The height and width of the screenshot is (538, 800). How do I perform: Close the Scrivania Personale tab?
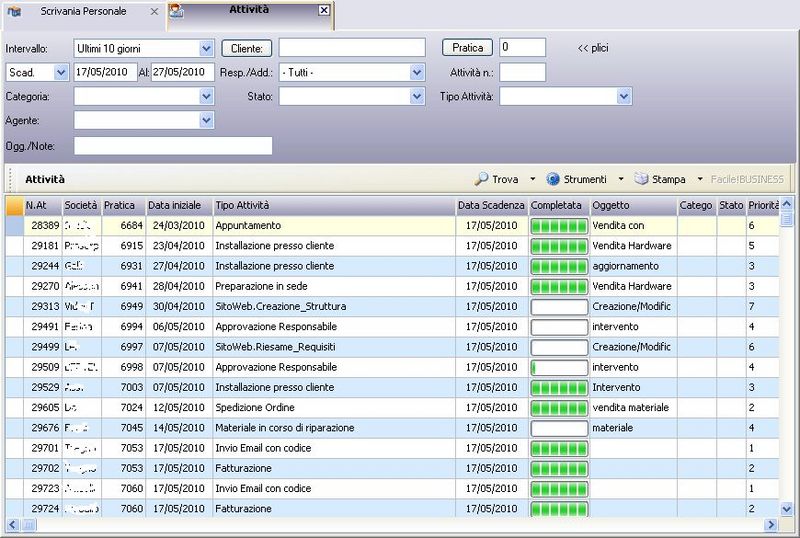tap(154, 11)
